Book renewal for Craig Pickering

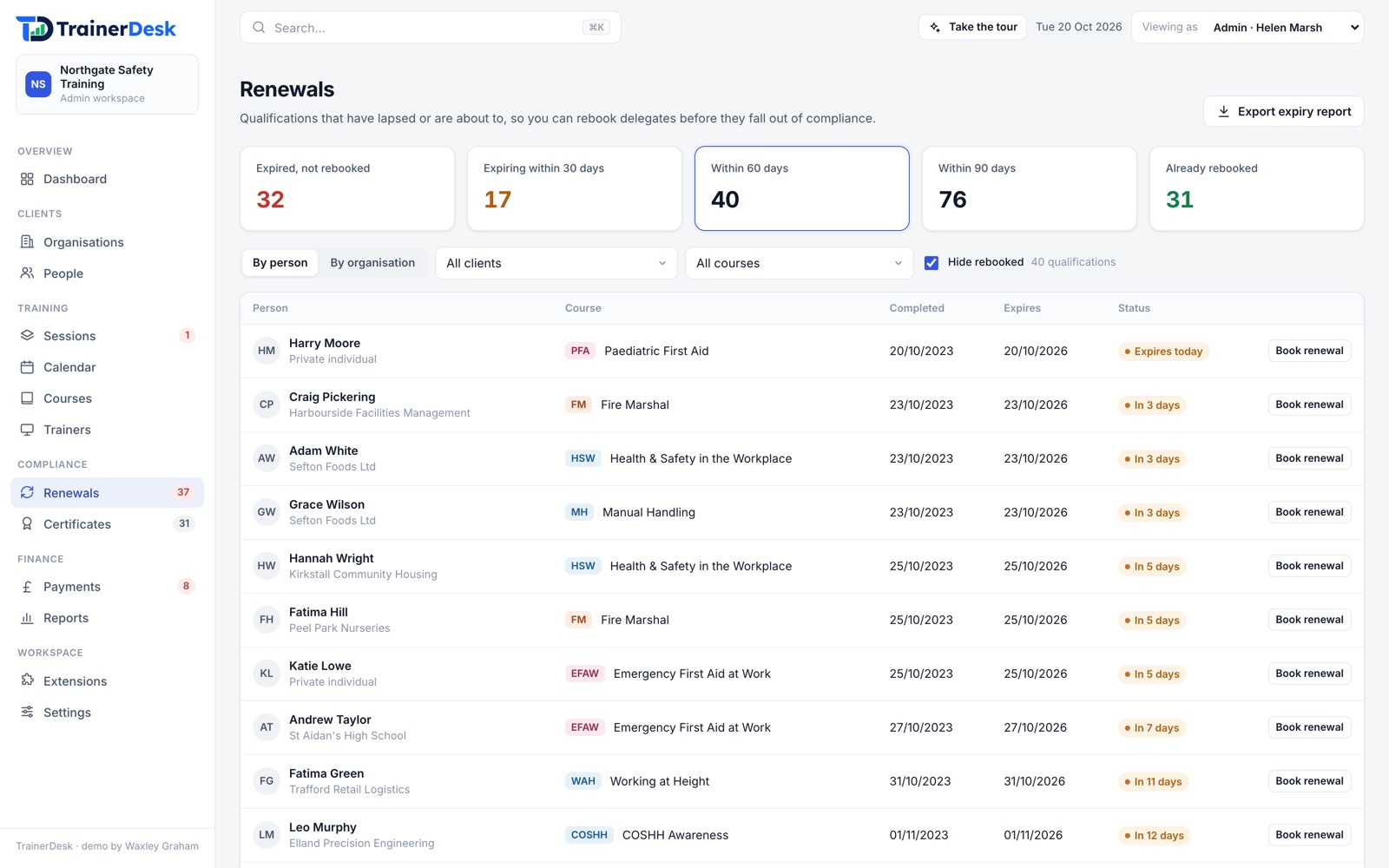(x=1309, y=404)
